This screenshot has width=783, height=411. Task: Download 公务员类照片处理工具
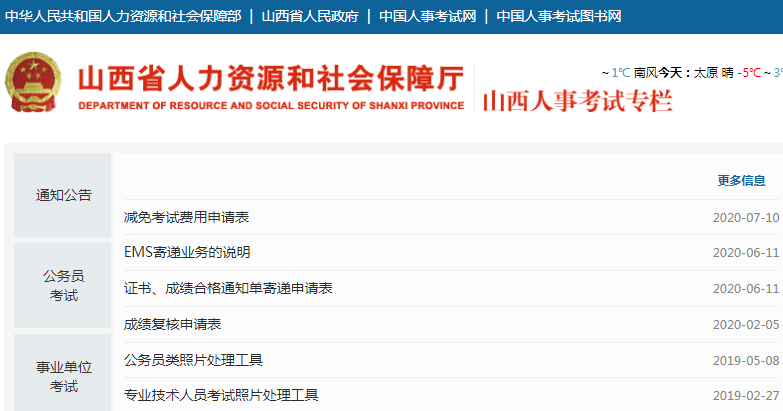193,360
